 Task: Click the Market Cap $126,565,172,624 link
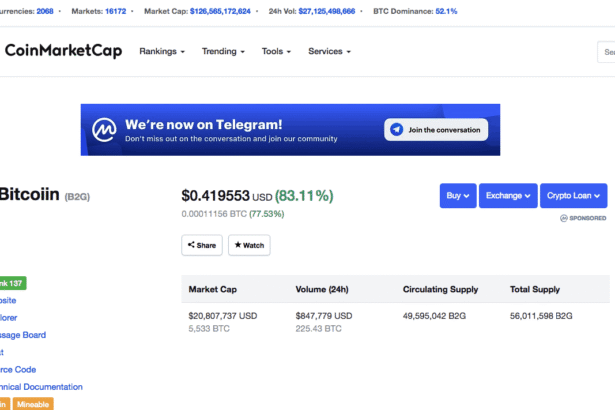click(220, 11)
